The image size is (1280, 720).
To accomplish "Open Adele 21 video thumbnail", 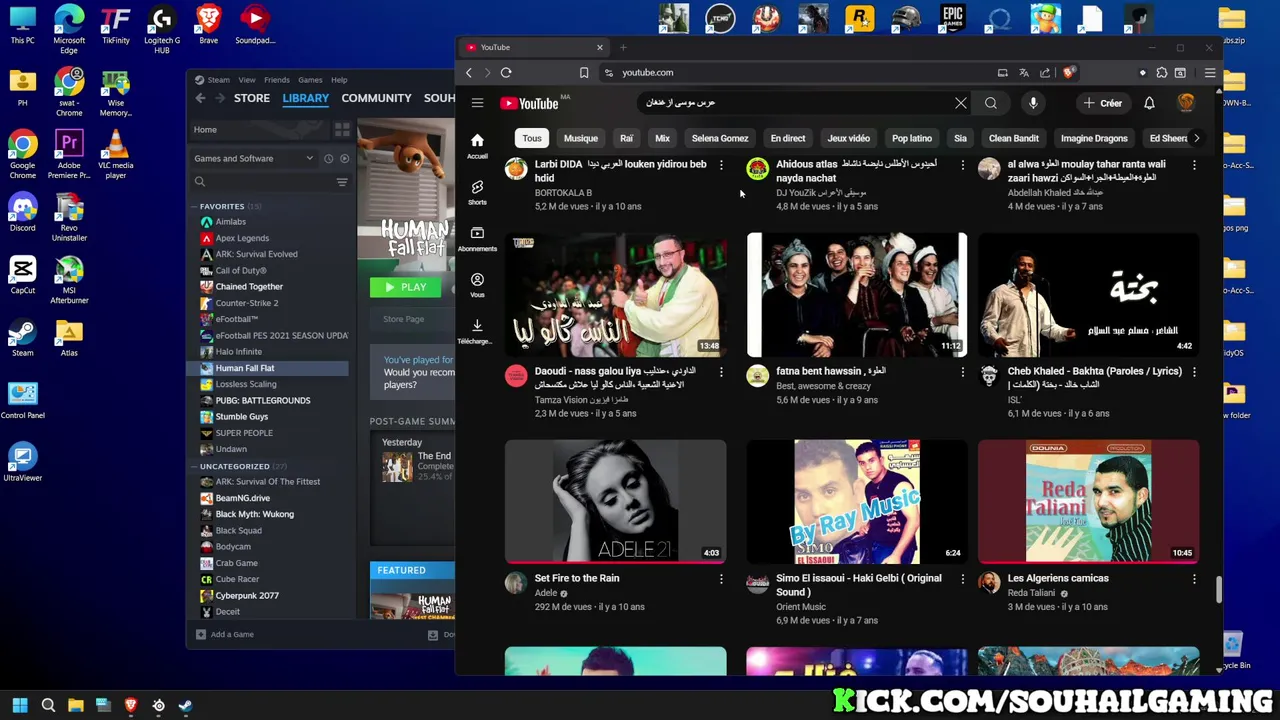I will [x=616, y=501].
